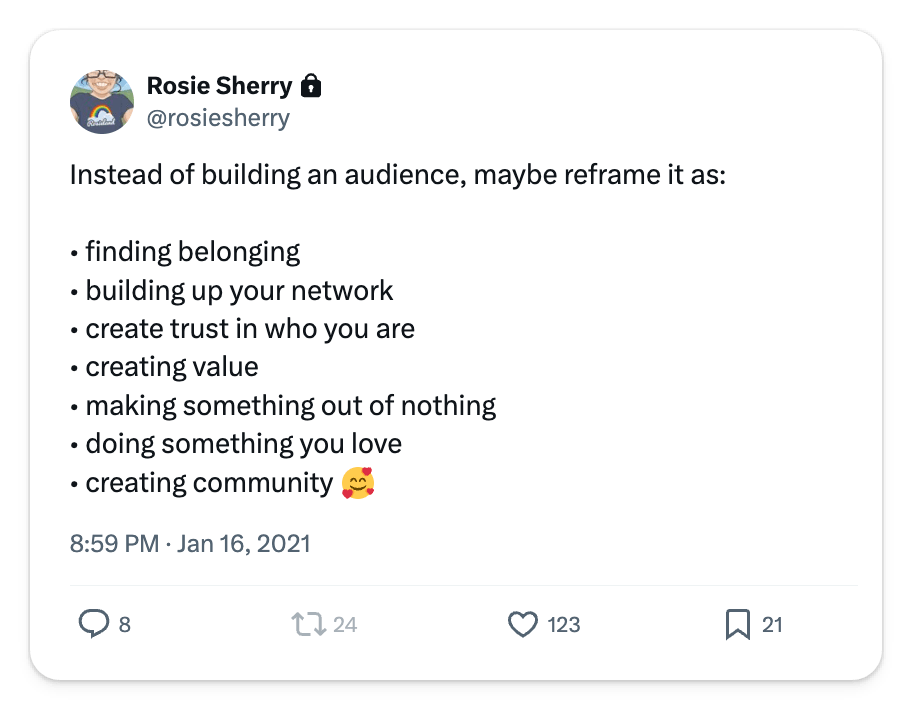The height and width of the screenshot is (710, 912).
Task: Expand replies by clicking the reply count 8
Action: (x=123, y=624)
